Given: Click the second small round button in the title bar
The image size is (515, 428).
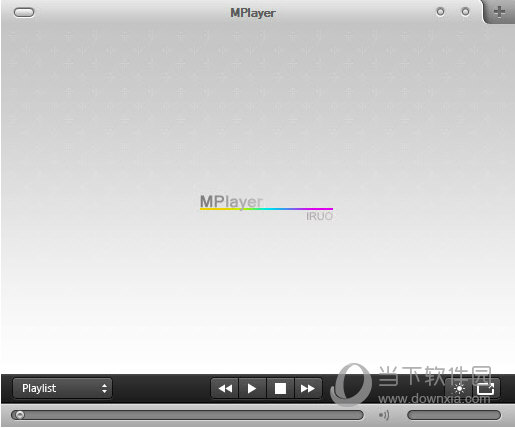Looking at the screenshot, I should (x=465, y=12).
